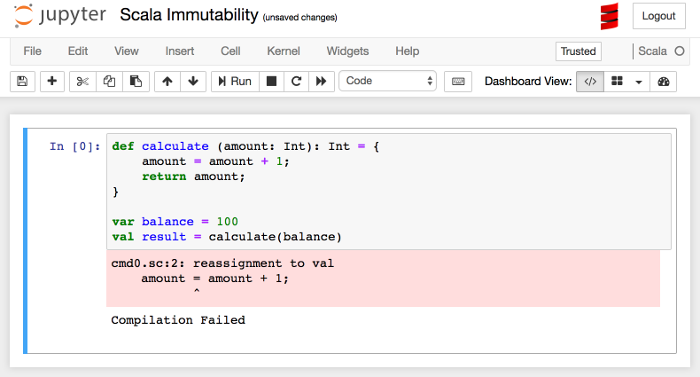700x377 pixels.
Task: Save notebook with the floppy disk icon
Action: [22, 81]
